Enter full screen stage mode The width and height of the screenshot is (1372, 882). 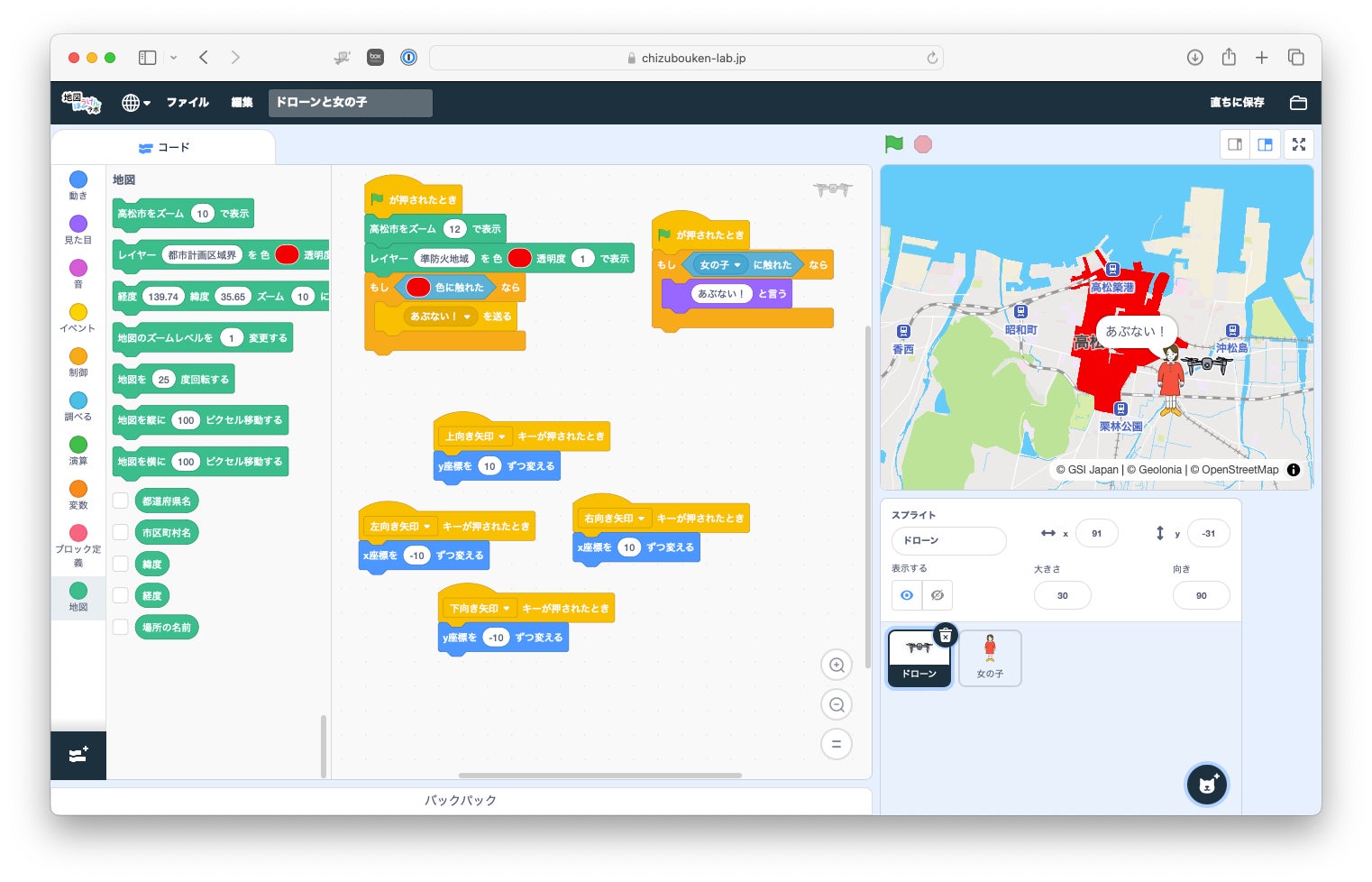click(x=1299, y=144)
